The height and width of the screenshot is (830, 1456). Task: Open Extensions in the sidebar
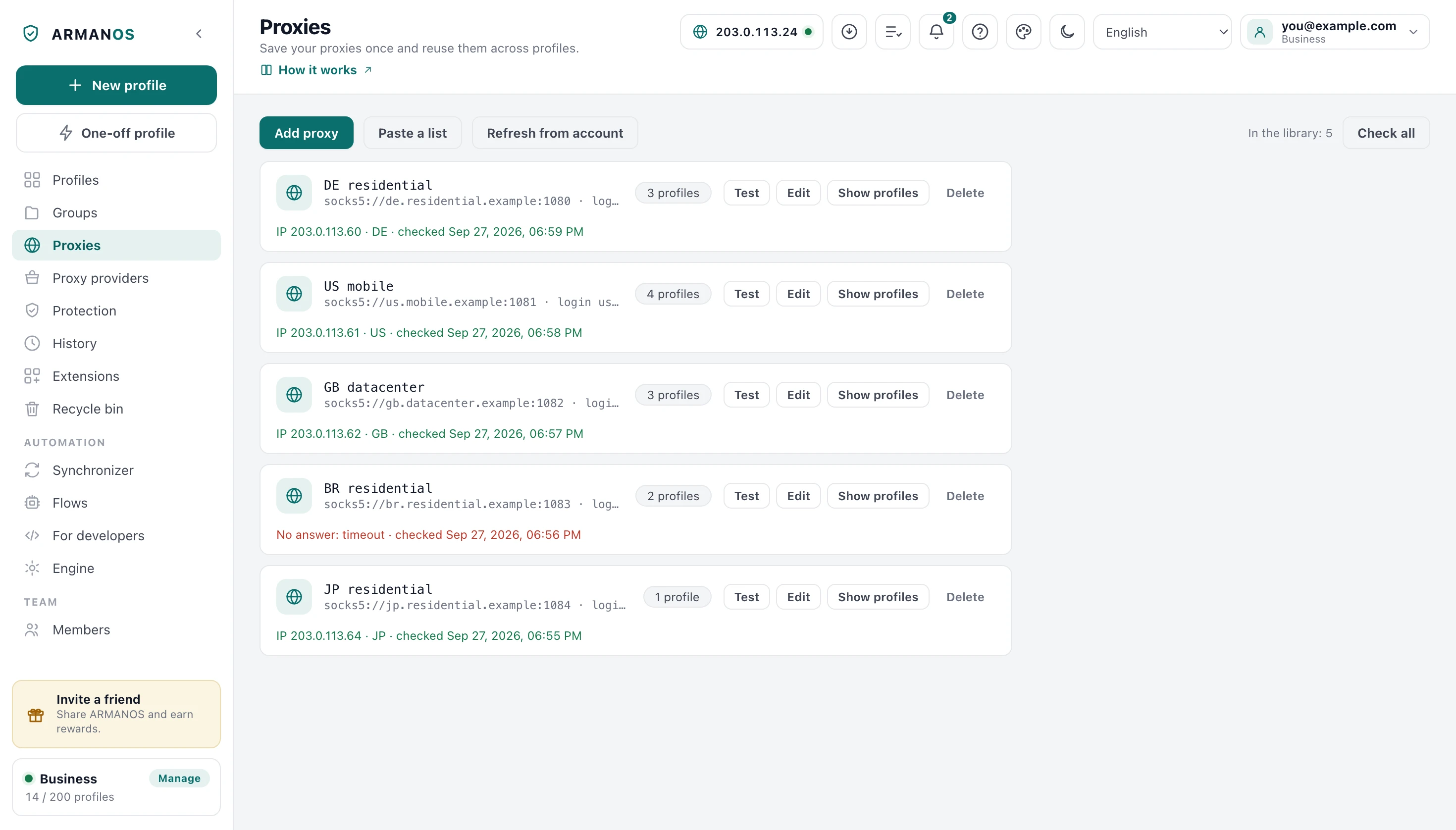click(116, 376)
